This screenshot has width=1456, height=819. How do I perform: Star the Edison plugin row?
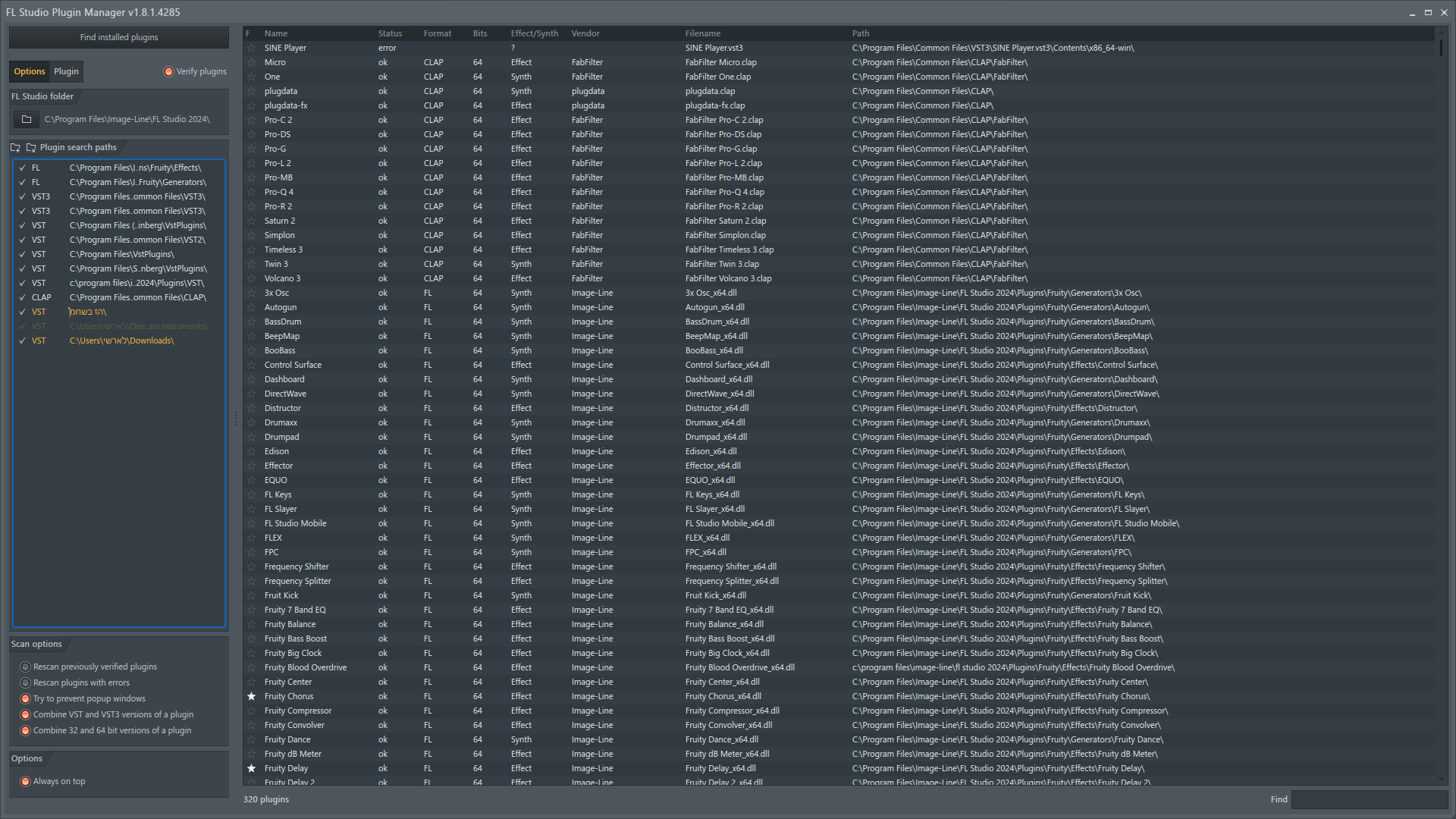click(252, 451)
